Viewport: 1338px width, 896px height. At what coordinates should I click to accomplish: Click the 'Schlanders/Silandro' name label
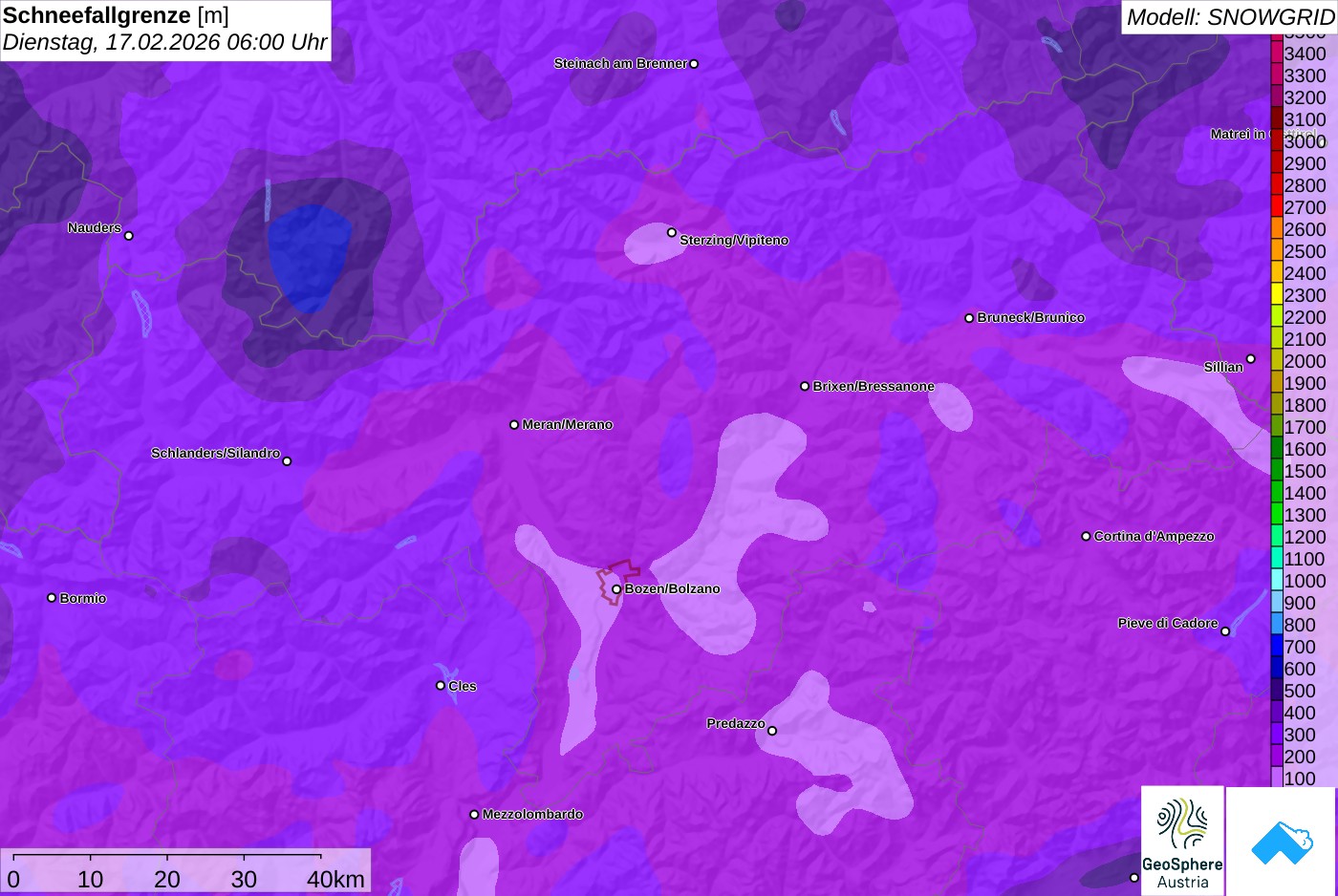(x=216, y=454)
